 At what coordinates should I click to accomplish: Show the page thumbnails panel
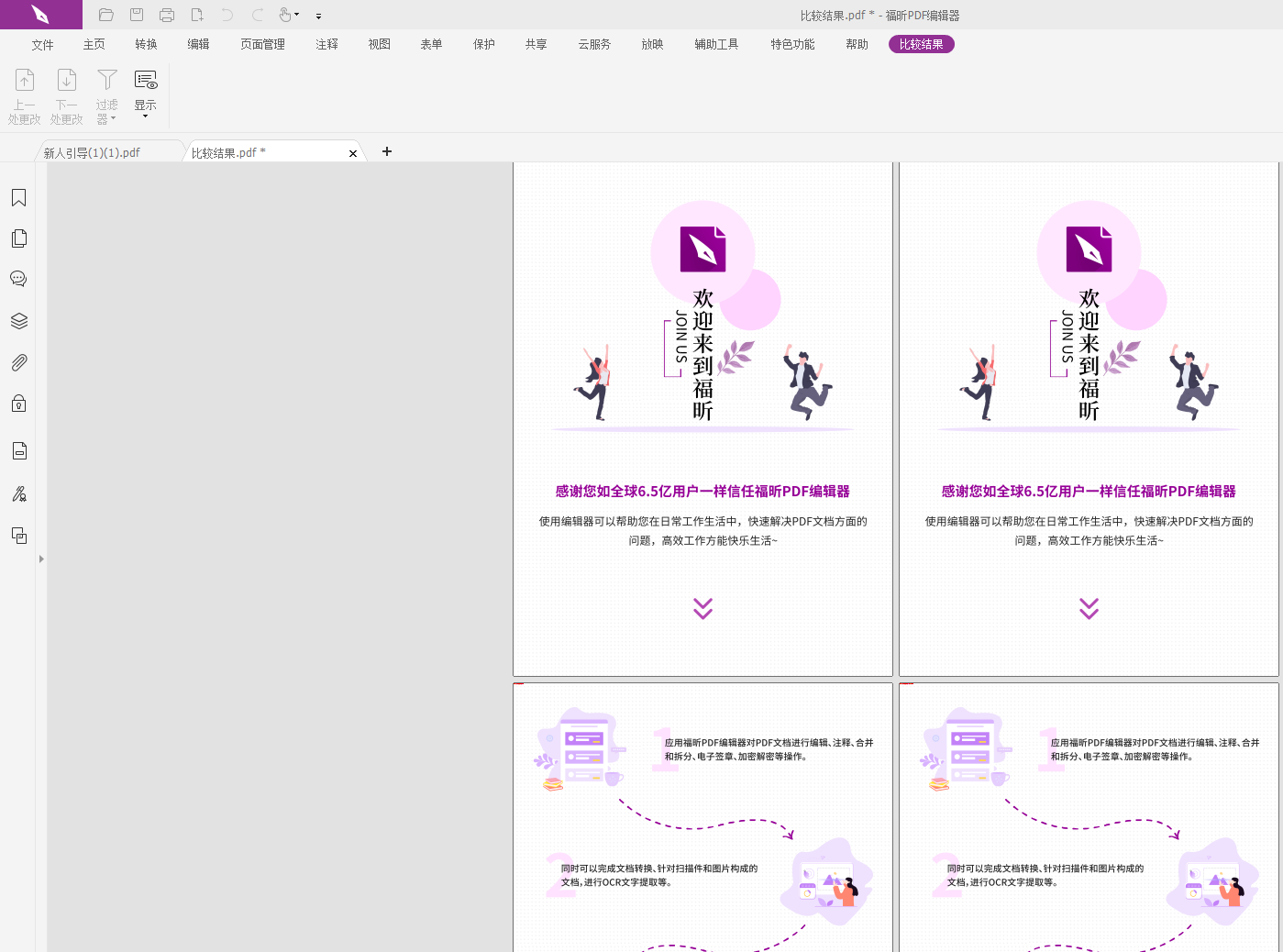[18, 238]
